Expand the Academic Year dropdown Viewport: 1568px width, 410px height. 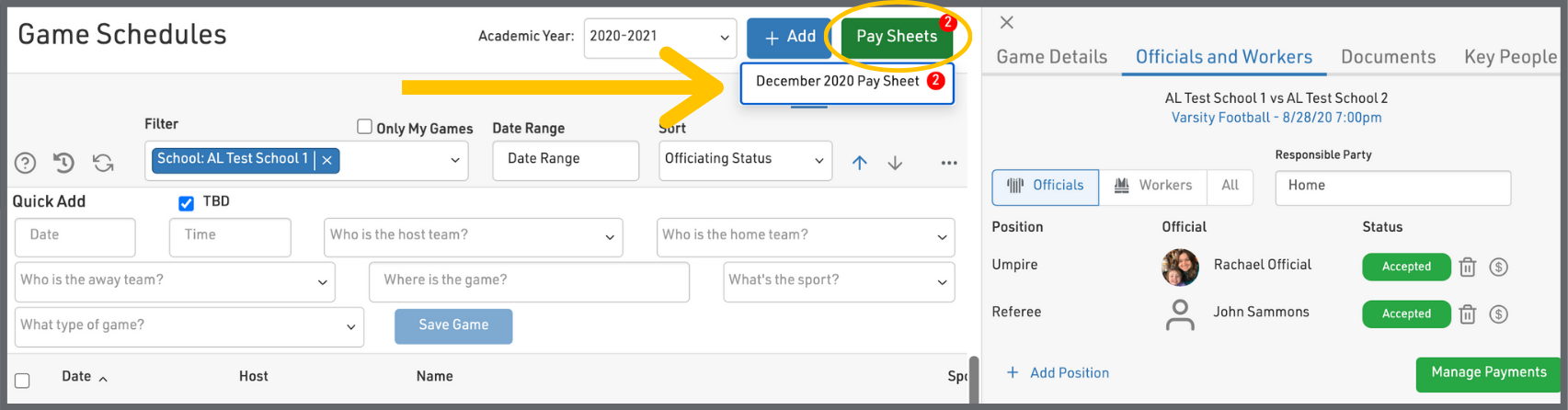coord(659,37)
